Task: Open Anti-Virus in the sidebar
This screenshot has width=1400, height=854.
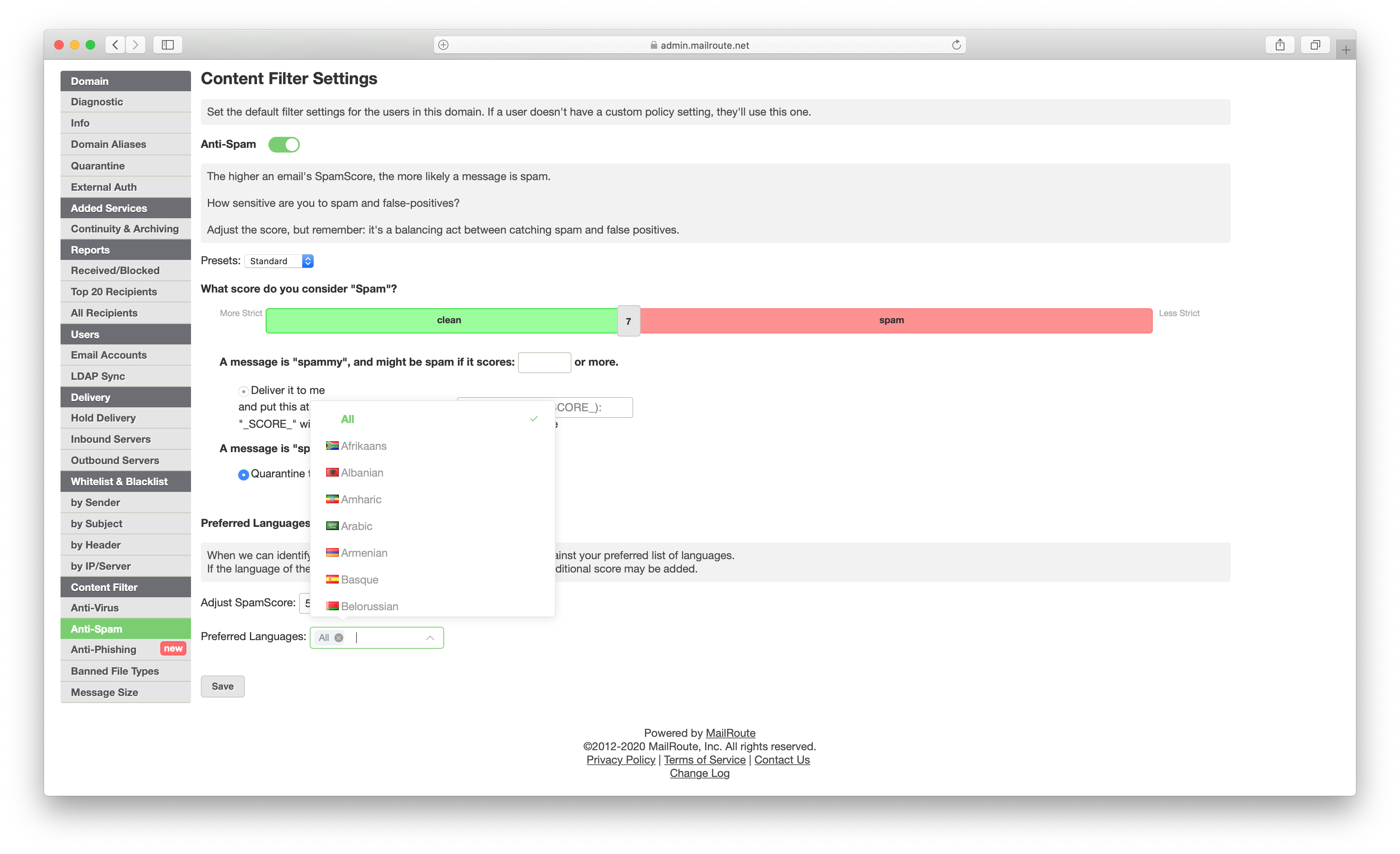Action: [125, 608]
